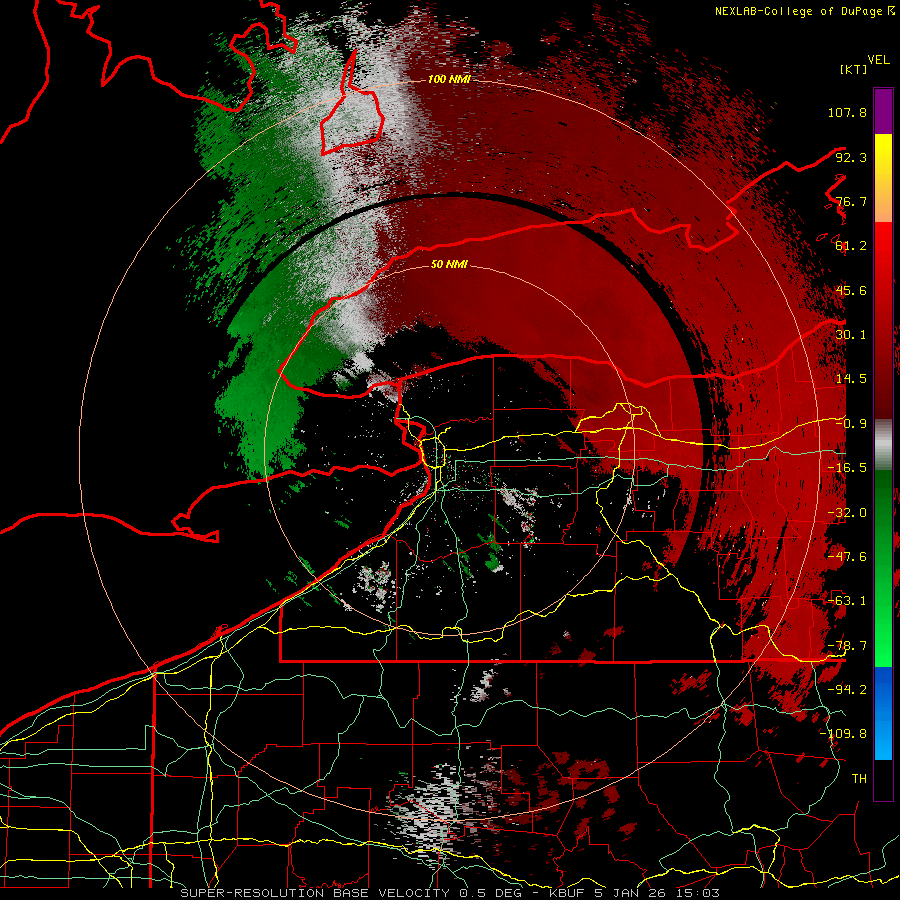The height and width of the screenshot is (900, 900).
Task: Click the [KT] units label
Action: (853, 69)
